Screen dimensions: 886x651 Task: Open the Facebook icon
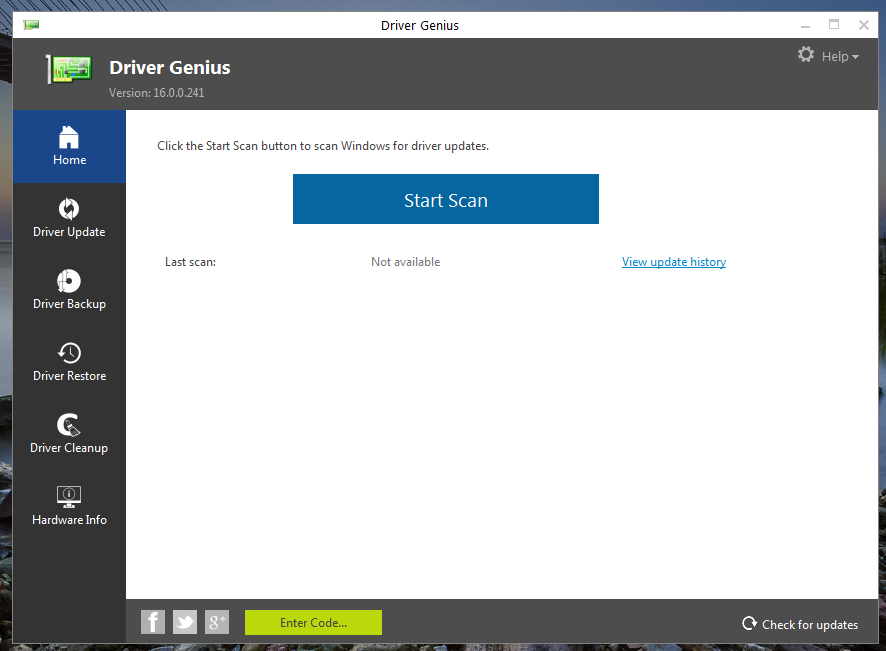(153, 622)
